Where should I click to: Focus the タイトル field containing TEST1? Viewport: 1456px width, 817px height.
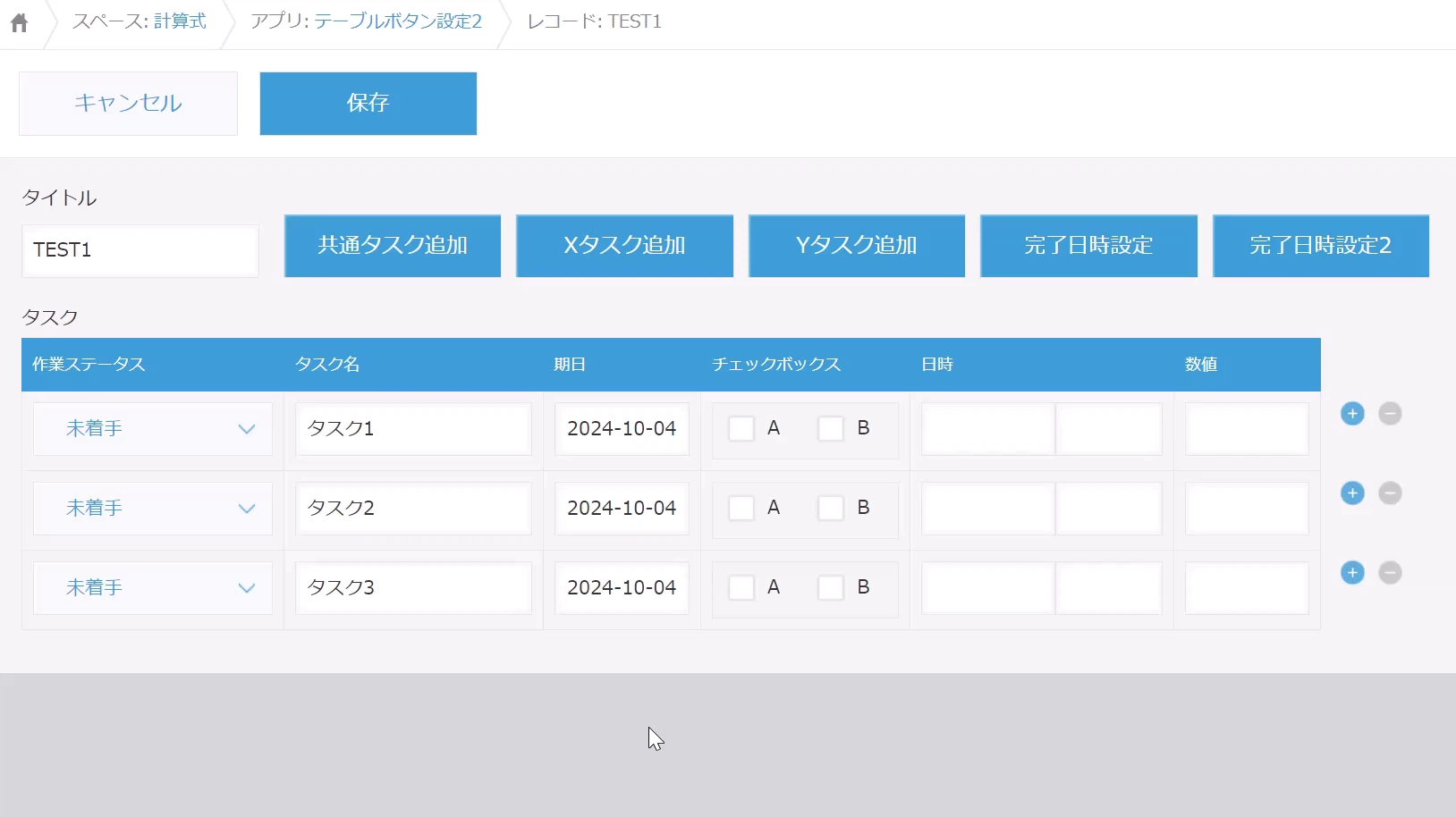(140, 250)
